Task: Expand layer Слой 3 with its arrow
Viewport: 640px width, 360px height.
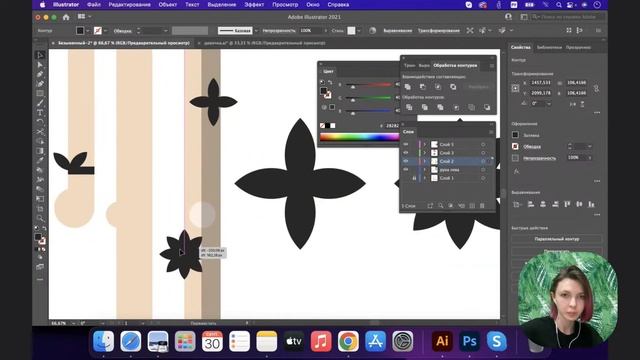Action: (x=424, y=153)
